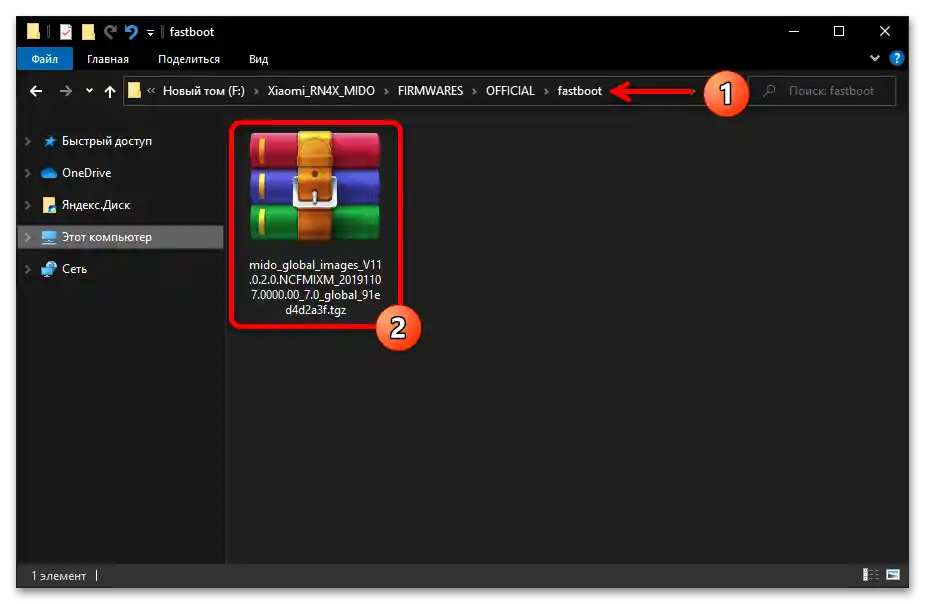
Task: Expand the Этот компьютер tree node
Action: pyautogui.click(x=27, y=237)
